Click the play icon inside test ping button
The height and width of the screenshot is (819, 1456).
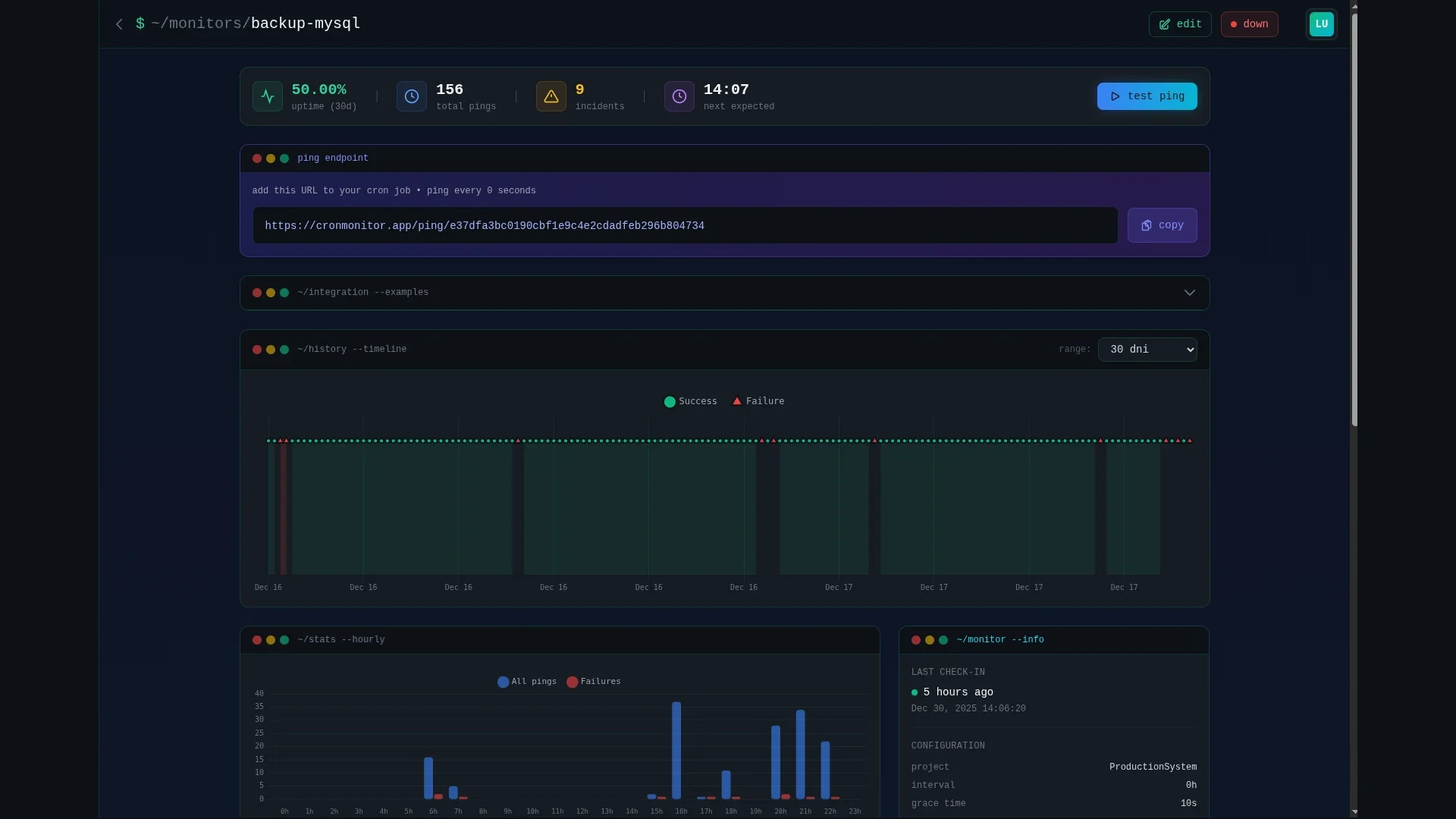(1114, 96)
